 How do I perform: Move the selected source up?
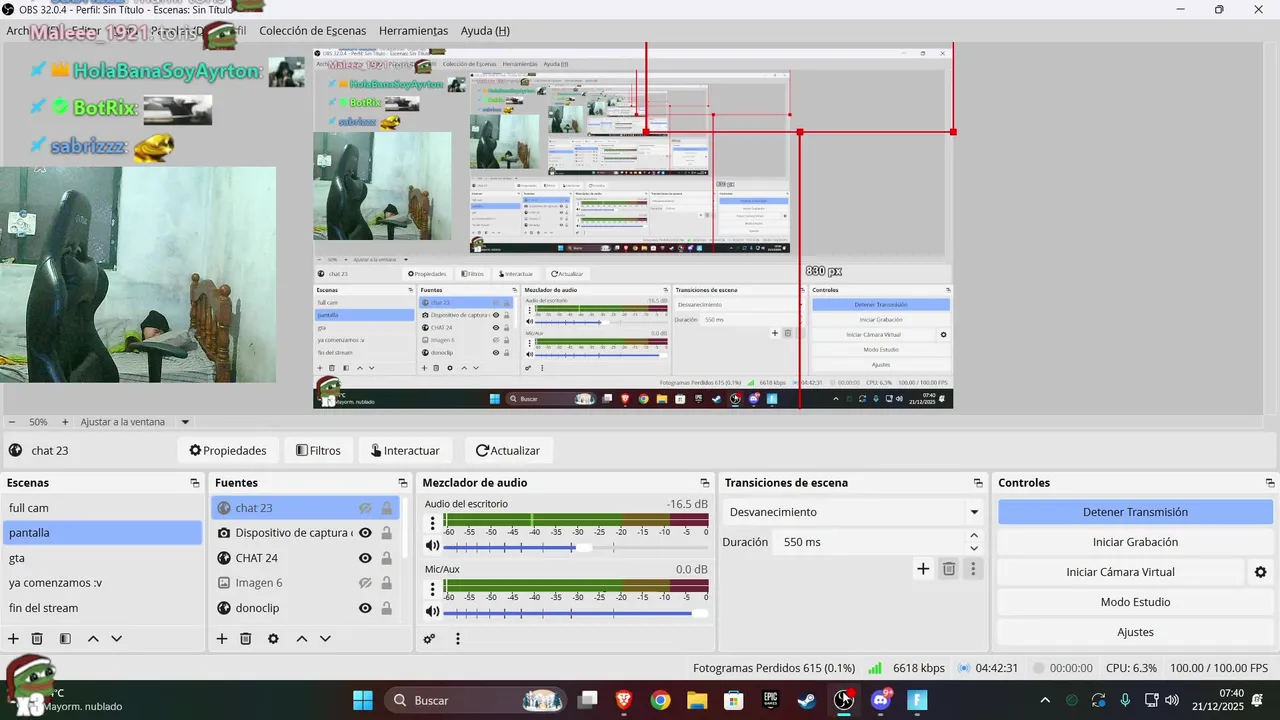tap(301, 639)
